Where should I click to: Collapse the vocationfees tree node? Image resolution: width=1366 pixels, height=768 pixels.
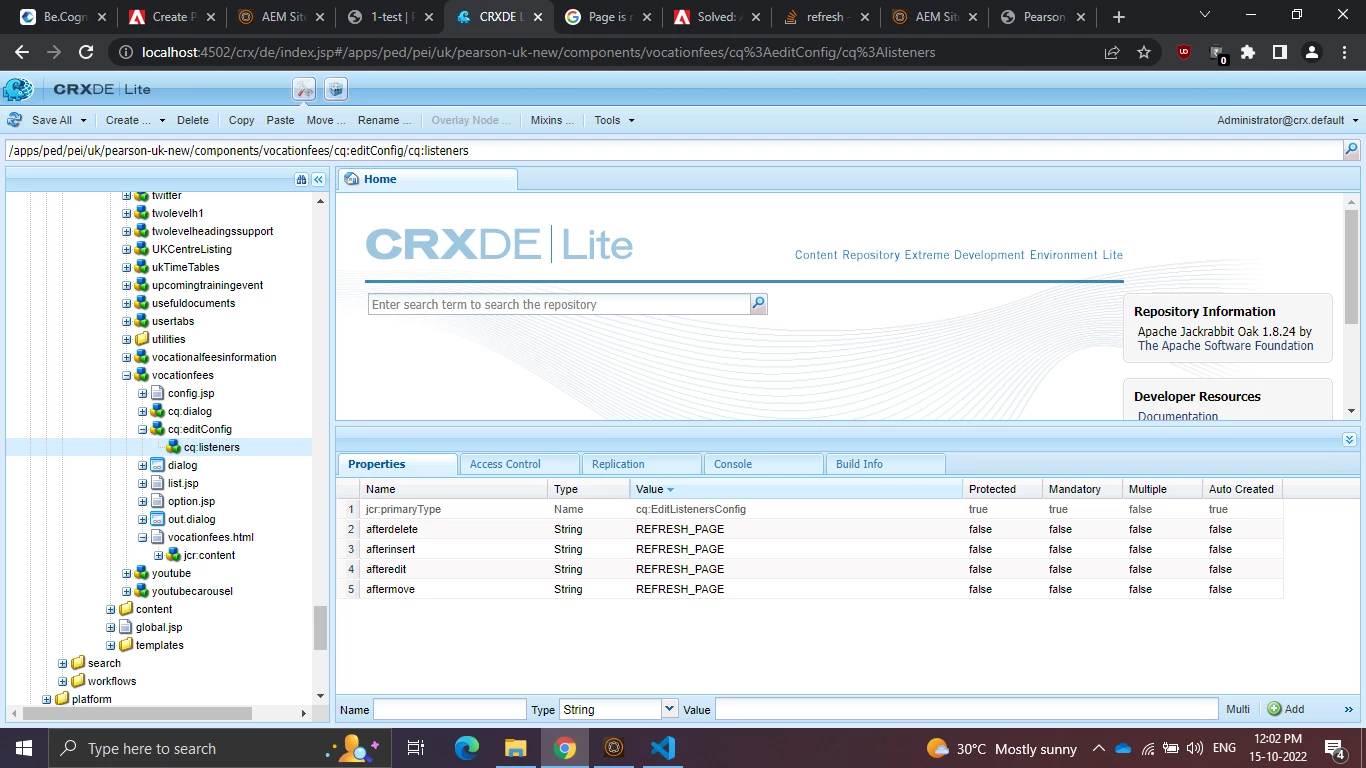127,376
